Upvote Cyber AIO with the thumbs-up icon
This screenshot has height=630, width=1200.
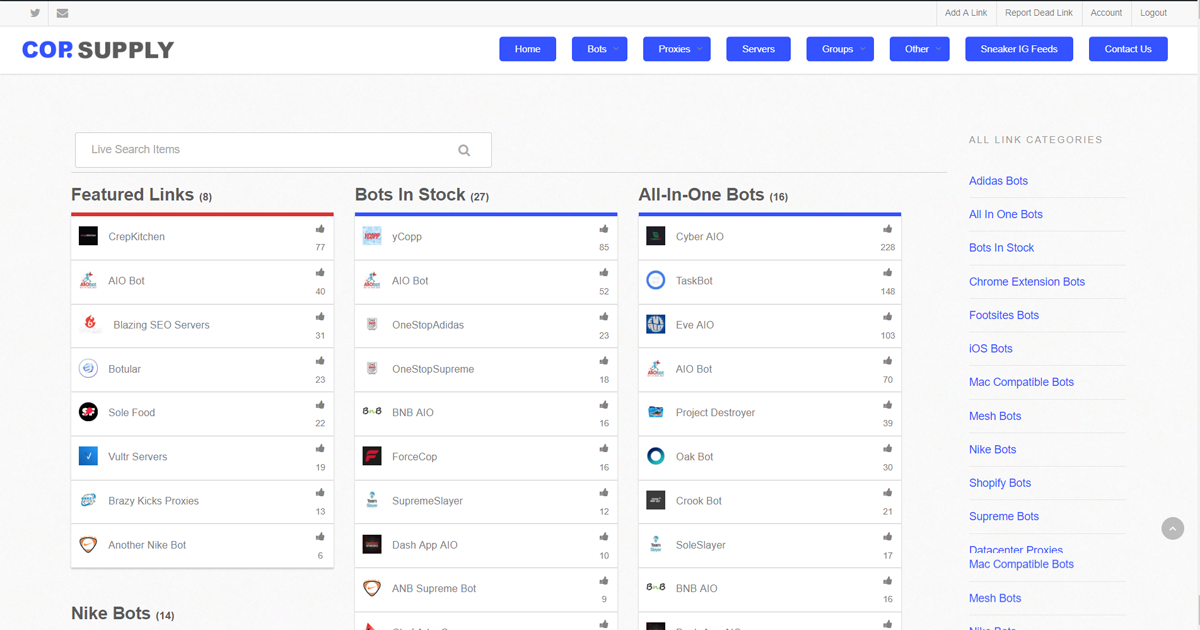(x=888, y=229)
